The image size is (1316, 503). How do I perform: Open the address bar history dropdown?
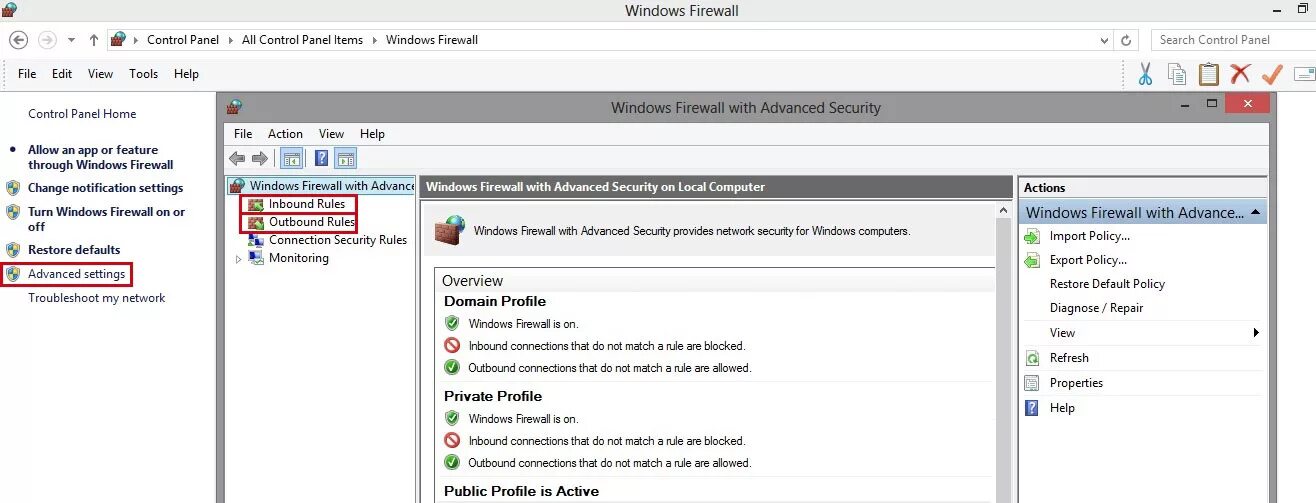[1104, 40]
